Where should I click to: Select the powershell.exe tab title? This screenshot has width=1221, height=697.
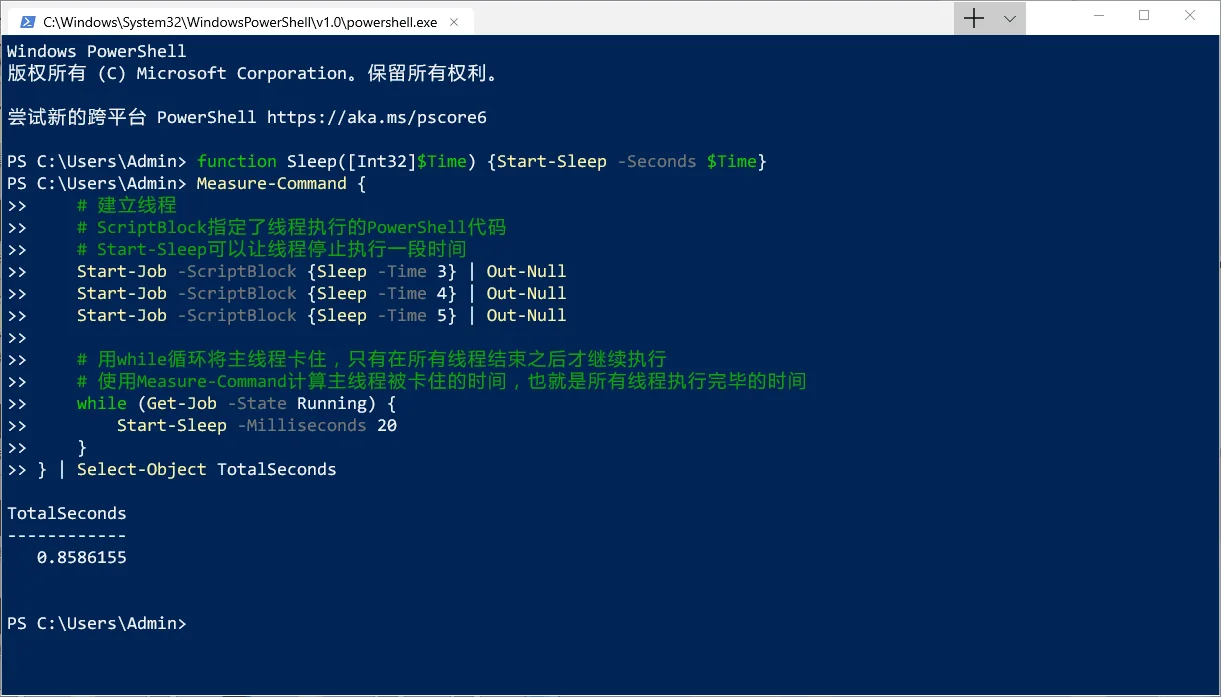tap(240, 21)
